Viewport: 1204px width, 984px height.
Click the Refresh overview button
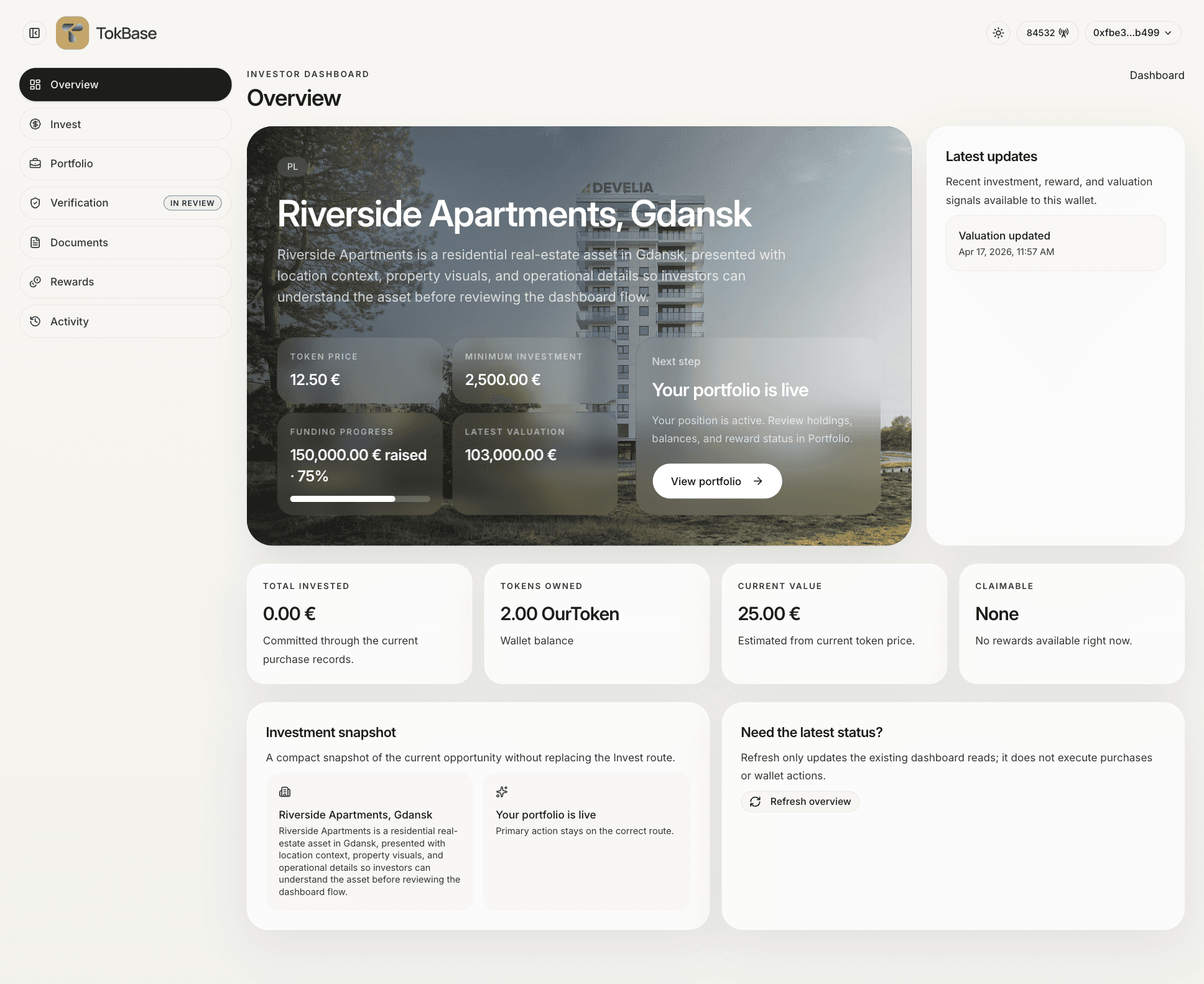(x=800, y=802)
